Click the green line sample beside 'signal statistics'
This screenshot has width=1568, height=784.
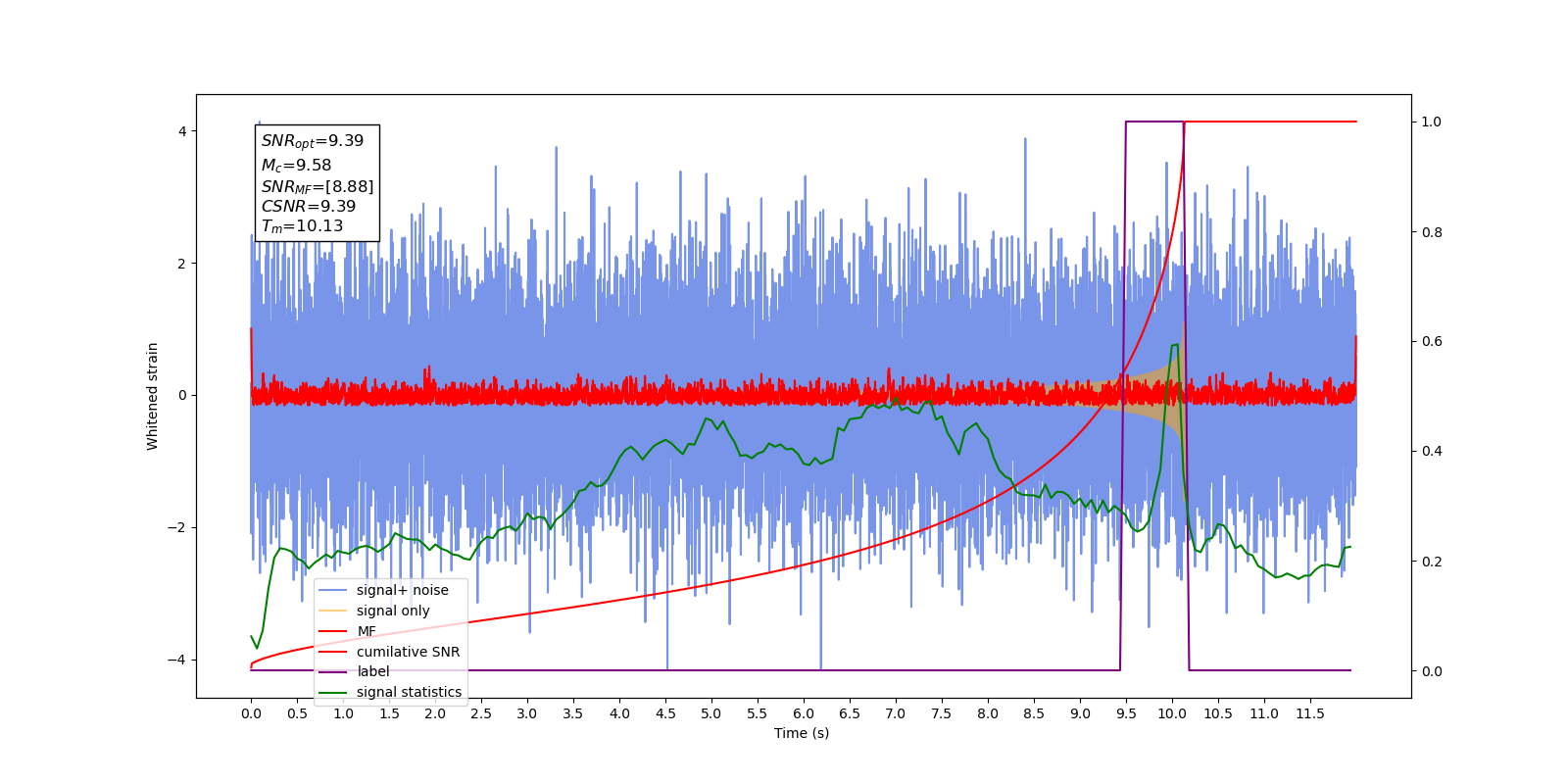(333, 692)
